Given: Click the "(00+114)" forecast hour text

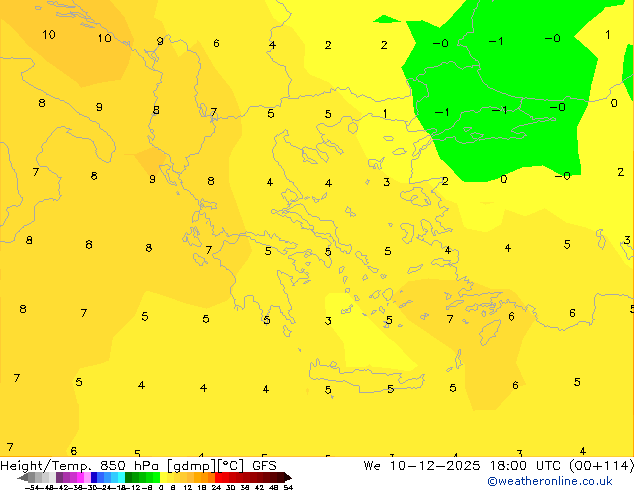Looking at the screenshot, I should [602, 466].
